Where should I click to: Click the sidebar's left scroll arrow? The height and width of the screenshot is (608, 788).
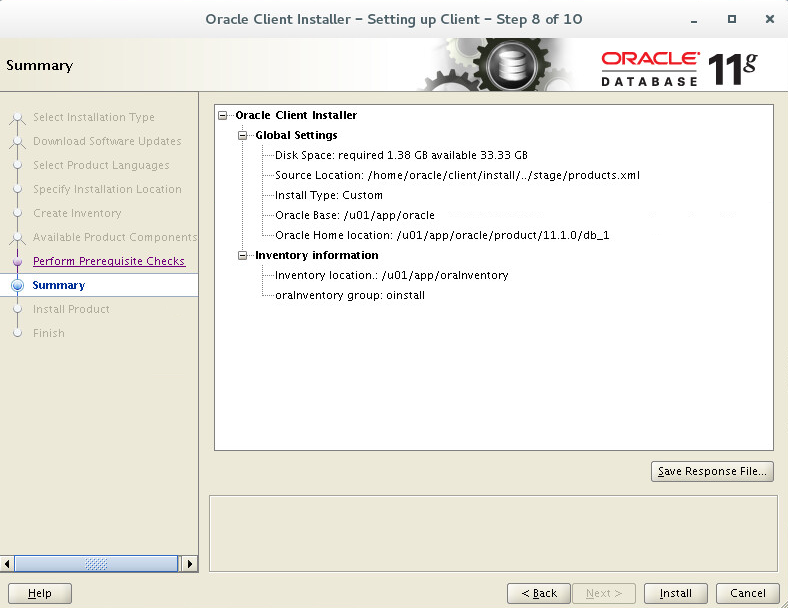[7, 564]
